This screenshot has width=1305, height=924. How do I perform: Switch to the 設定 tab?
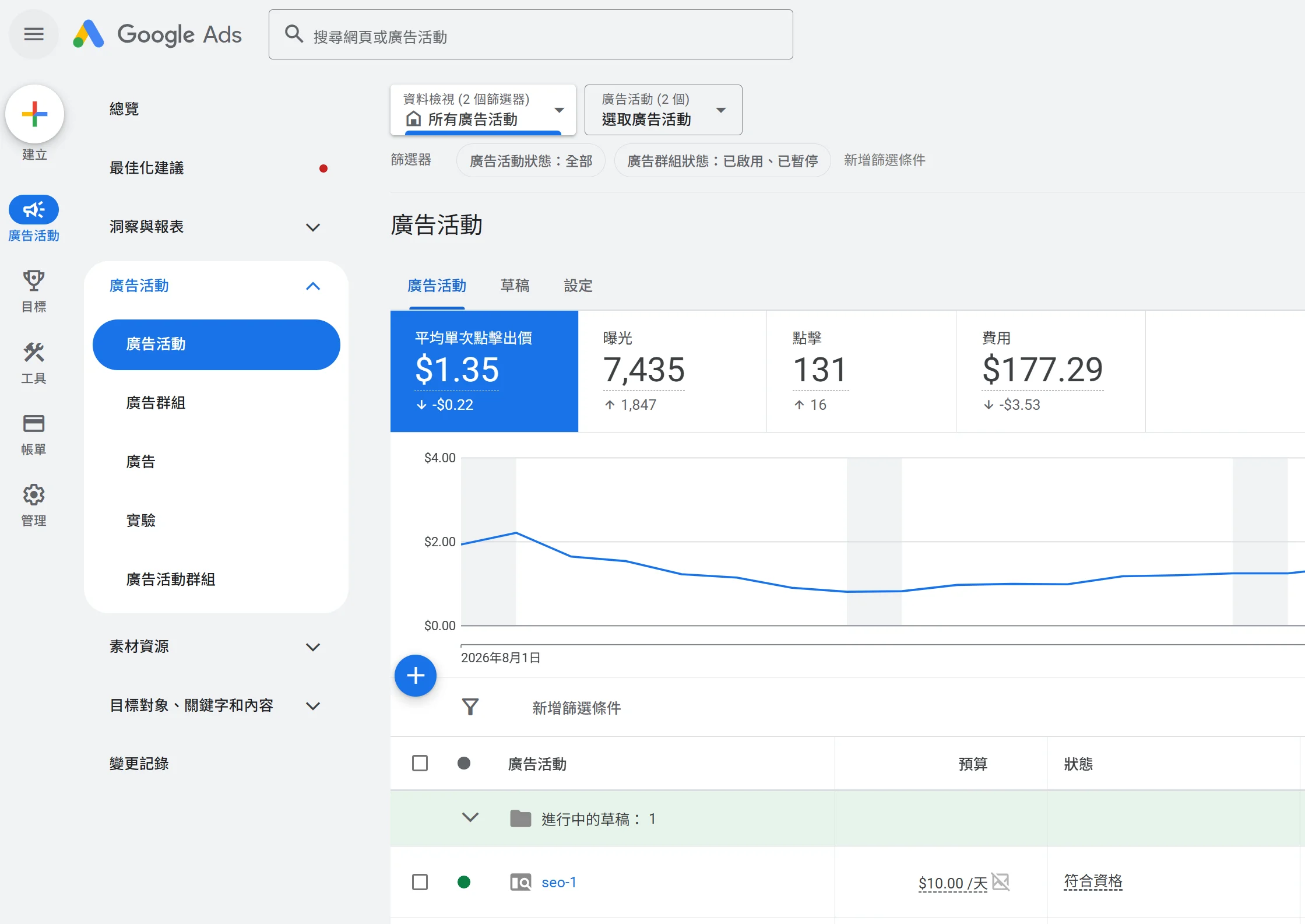578,286
